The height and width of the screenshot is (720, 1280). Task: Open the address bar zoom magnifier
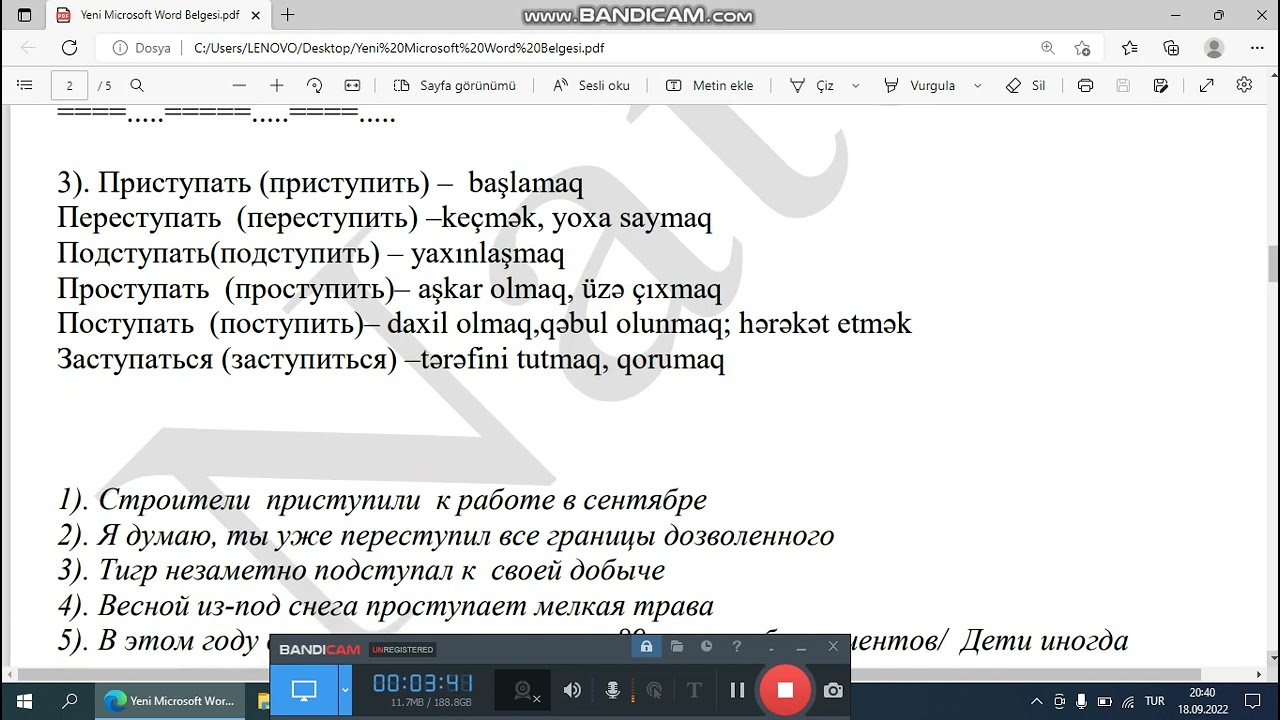click(1048, 48)
